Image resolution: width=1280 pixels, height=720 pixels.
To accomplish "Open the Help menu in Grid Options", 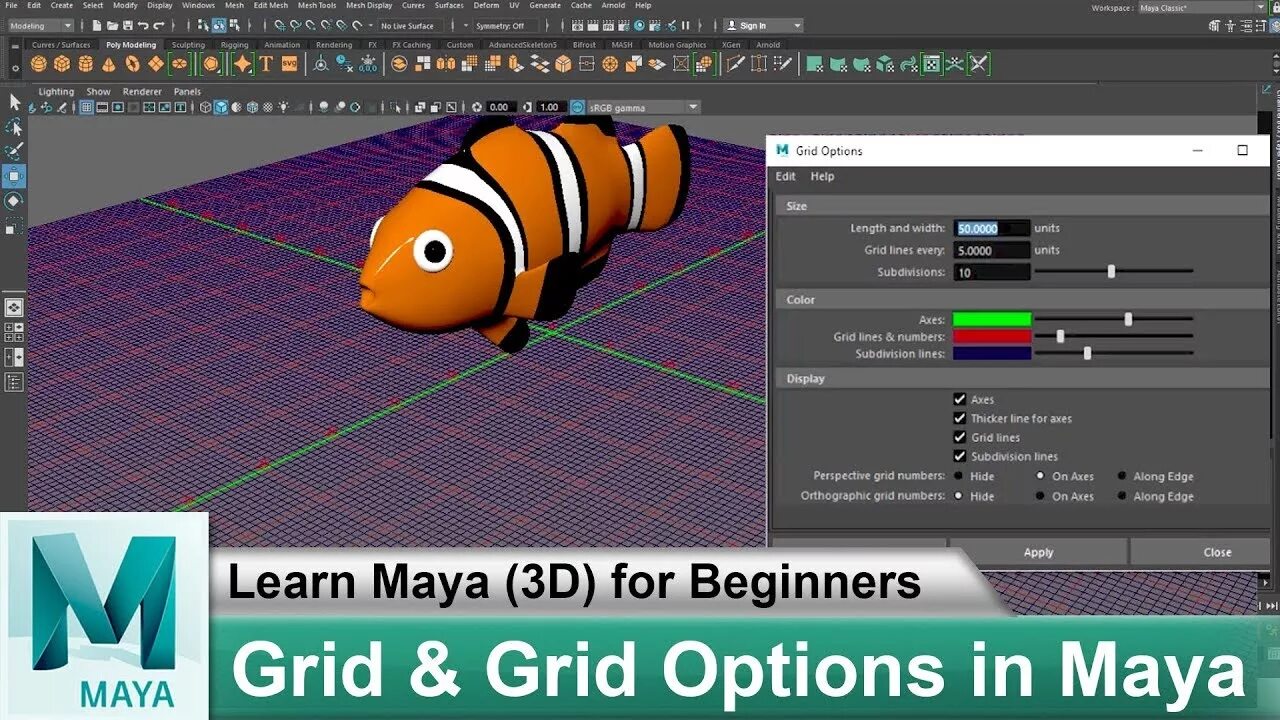I will (x=822, y=176).
